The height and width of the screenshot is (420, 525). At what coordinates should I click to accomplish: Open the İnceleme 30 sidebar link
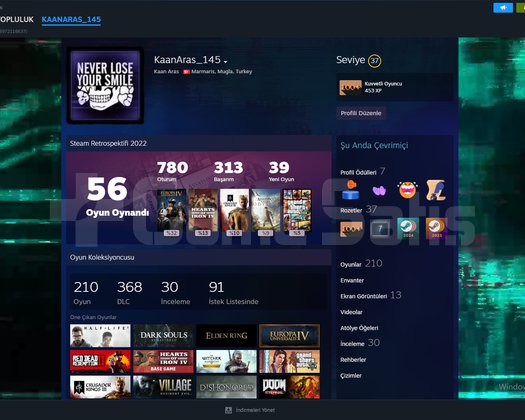(x=360, y=343)
